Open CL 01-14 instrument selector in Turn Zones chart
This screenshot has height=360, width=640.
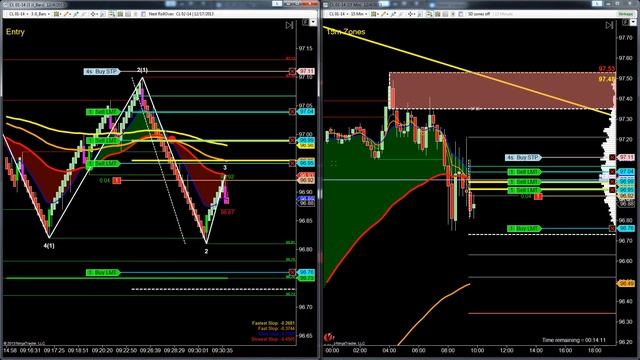point(338,14)
